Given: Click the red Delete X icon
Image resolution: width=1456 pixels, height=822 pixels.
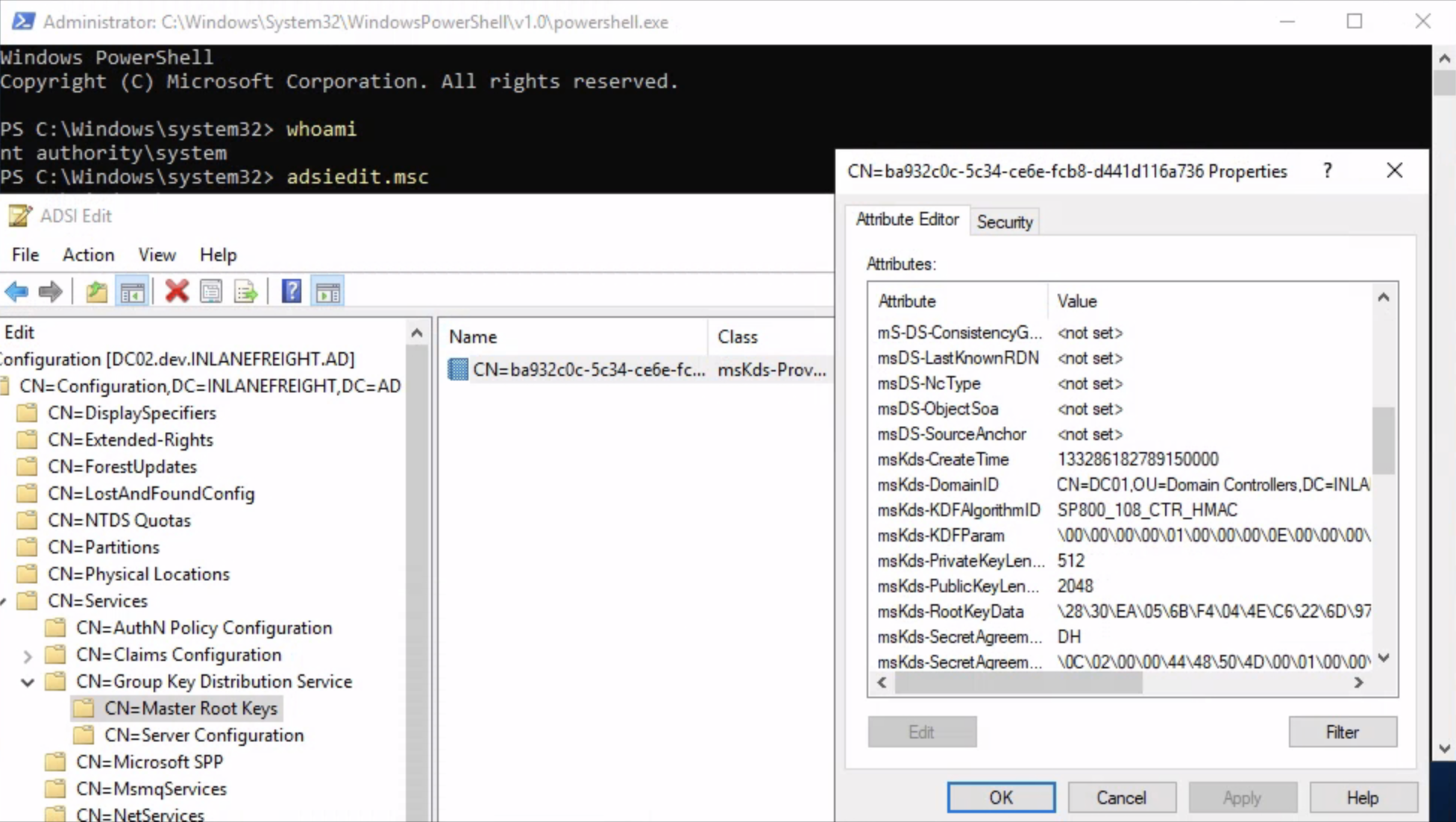Looking at the screenshot, I should point(177,292).
